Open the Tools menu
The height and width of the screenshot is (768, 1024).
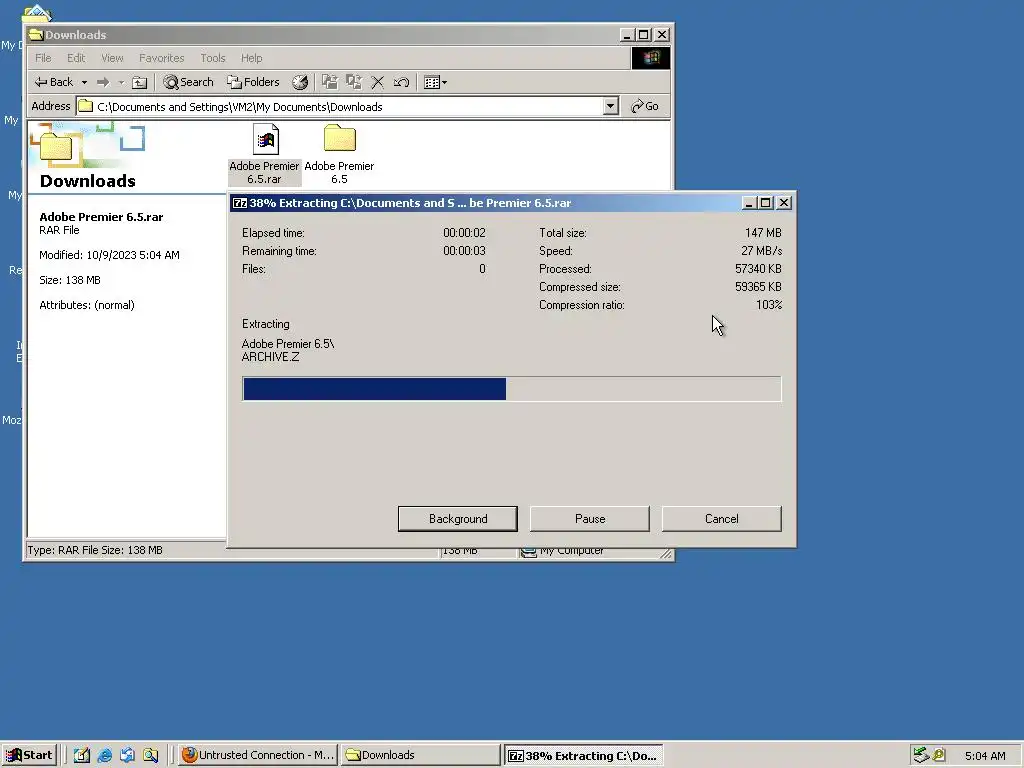(213, 58)
